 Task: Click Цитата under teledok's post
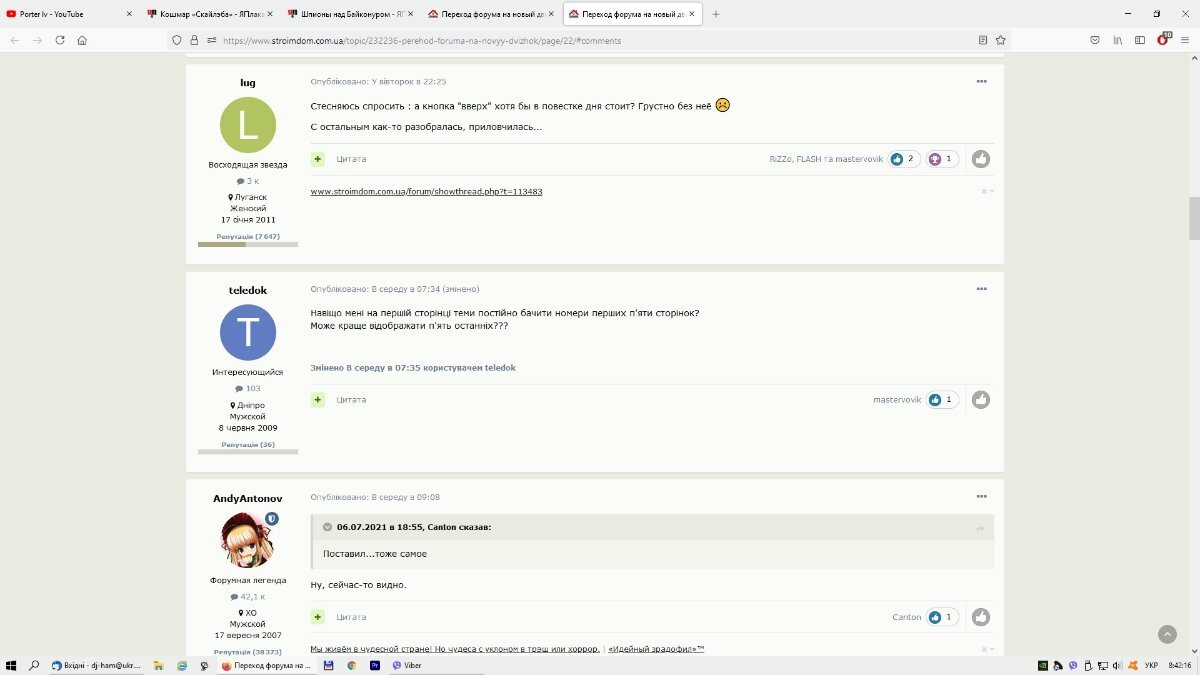pos(351,400)
